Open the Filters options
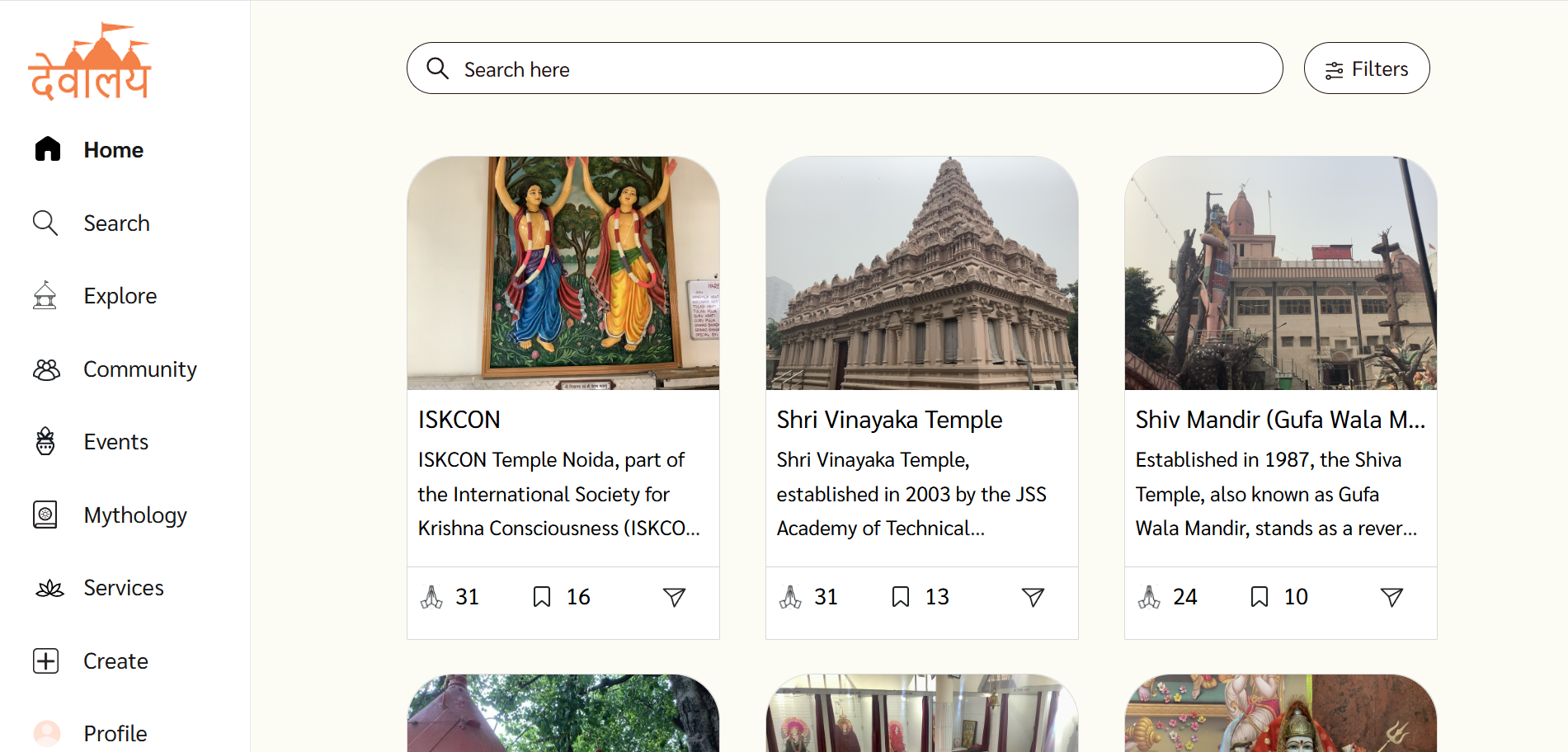1568x752 pixels. point(1366,68)
